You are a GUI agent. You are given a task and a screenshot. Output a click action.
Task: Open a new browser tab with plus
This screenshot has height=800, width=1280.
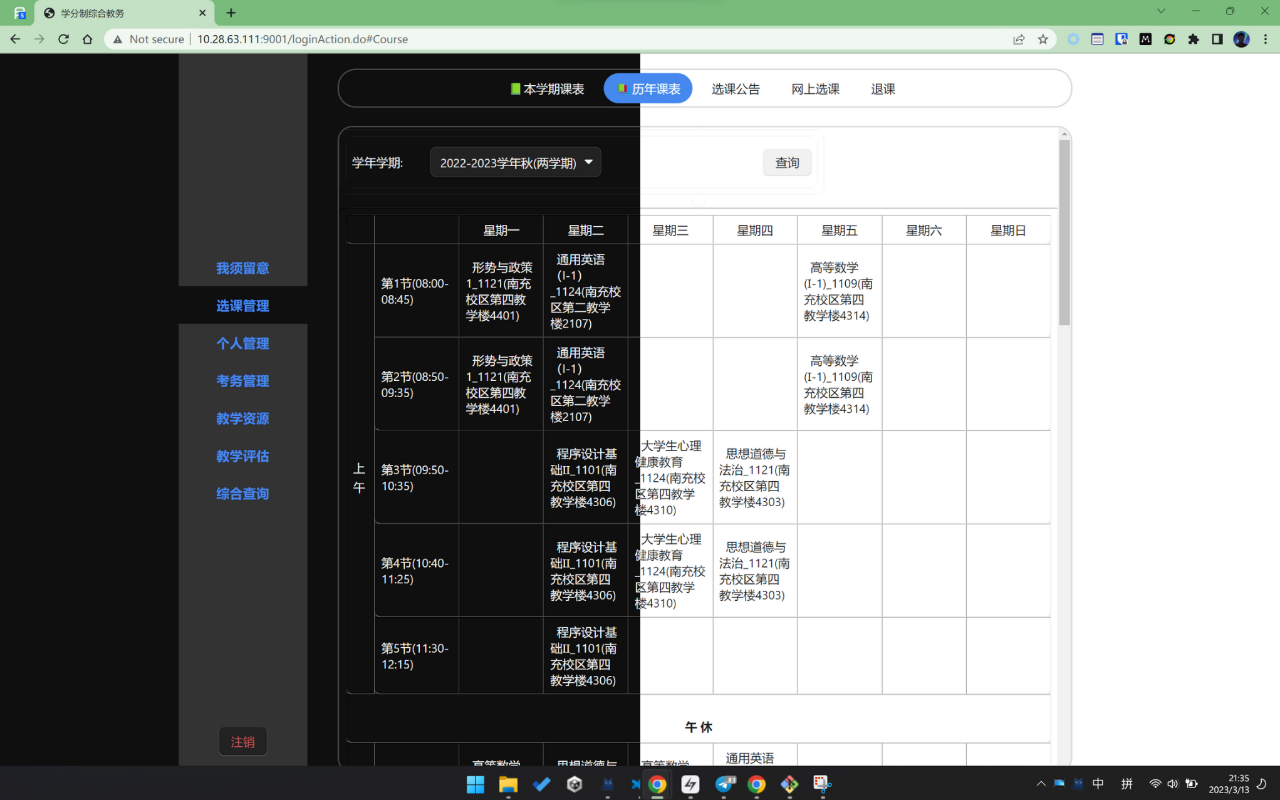coord(231,13)
